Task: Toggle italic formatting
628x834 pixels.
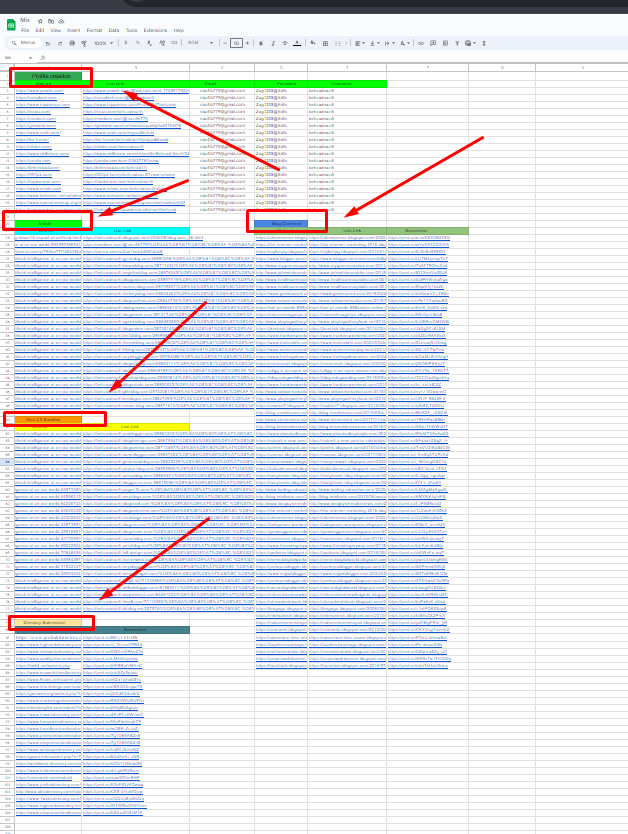Action: click(x=273, y=43)
